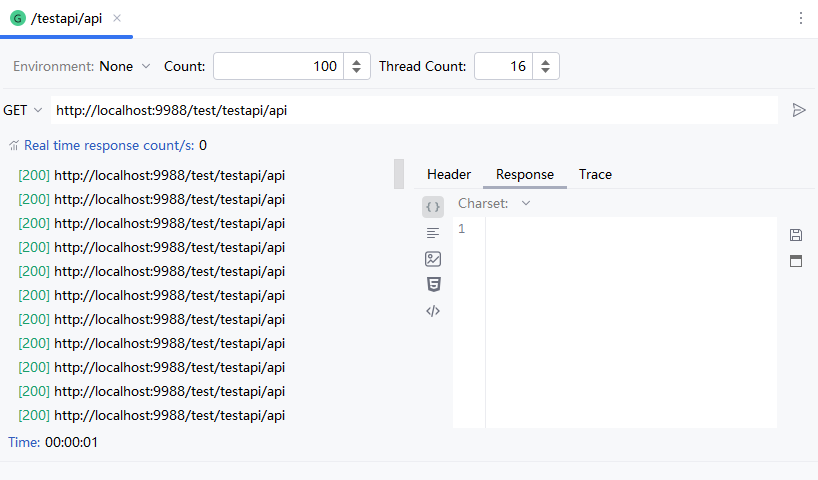Select the Response tab
Screen dimensions: 818x480
pyautogui.click(x=524, y=174)
